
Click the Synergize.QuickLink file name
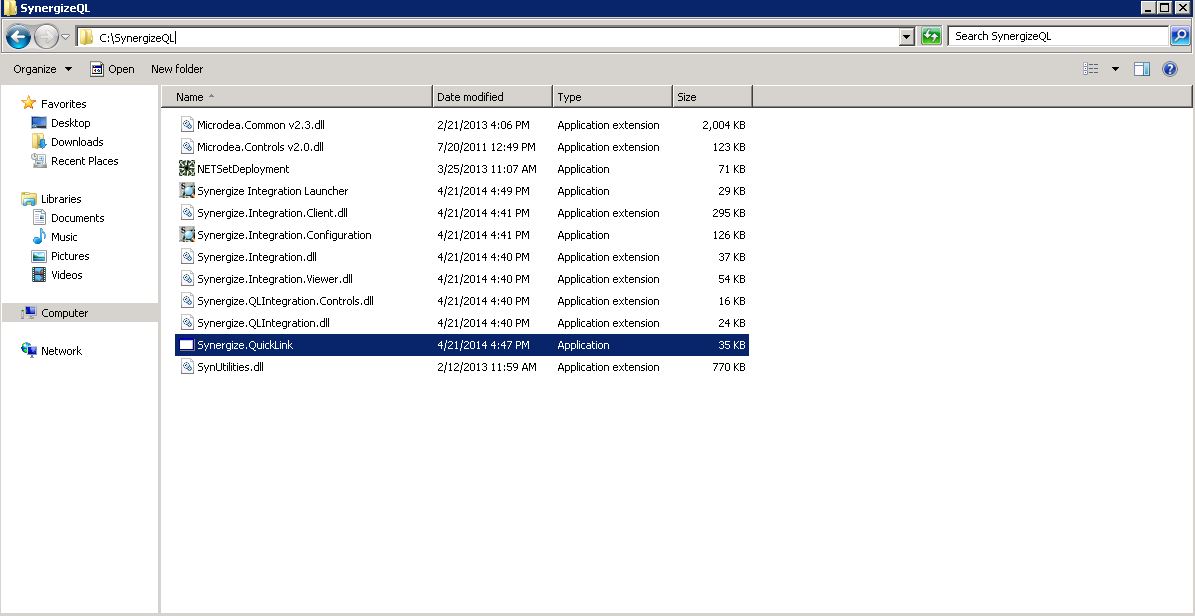point(245,345)
